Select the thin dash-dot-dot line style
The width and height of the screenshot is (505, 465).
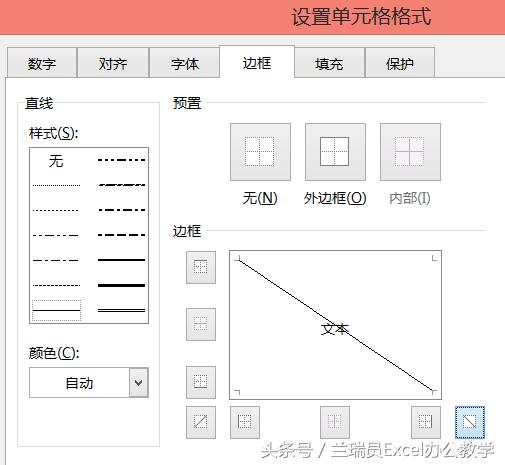56,235
